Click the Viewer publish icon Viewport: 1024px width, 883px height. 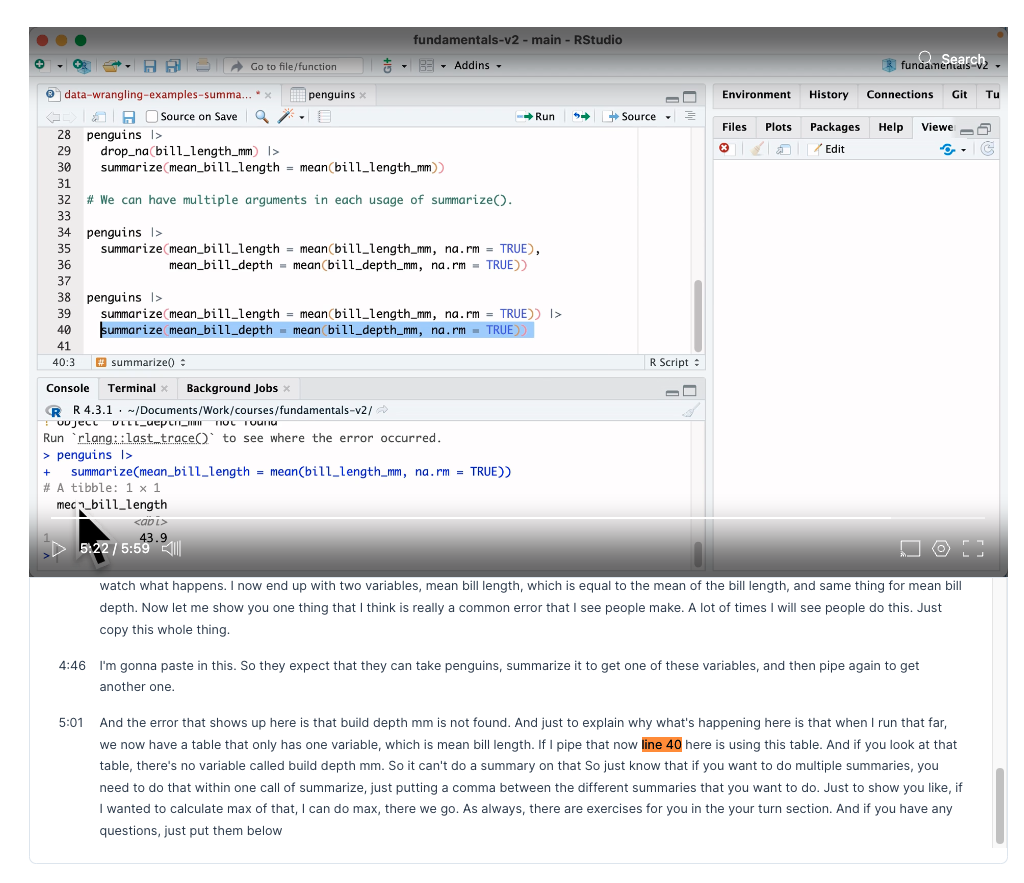[x=948, y=150]
